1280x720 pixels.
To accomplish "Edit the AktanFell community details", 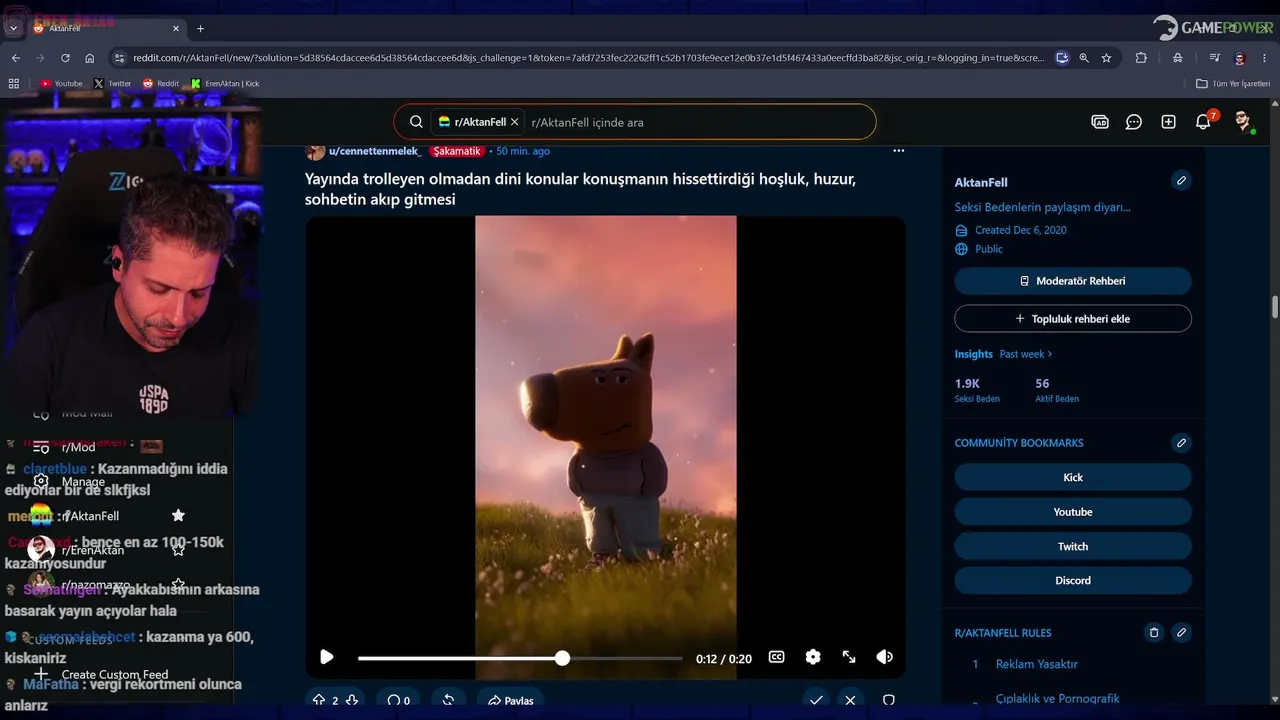I will pos(1181,181).
